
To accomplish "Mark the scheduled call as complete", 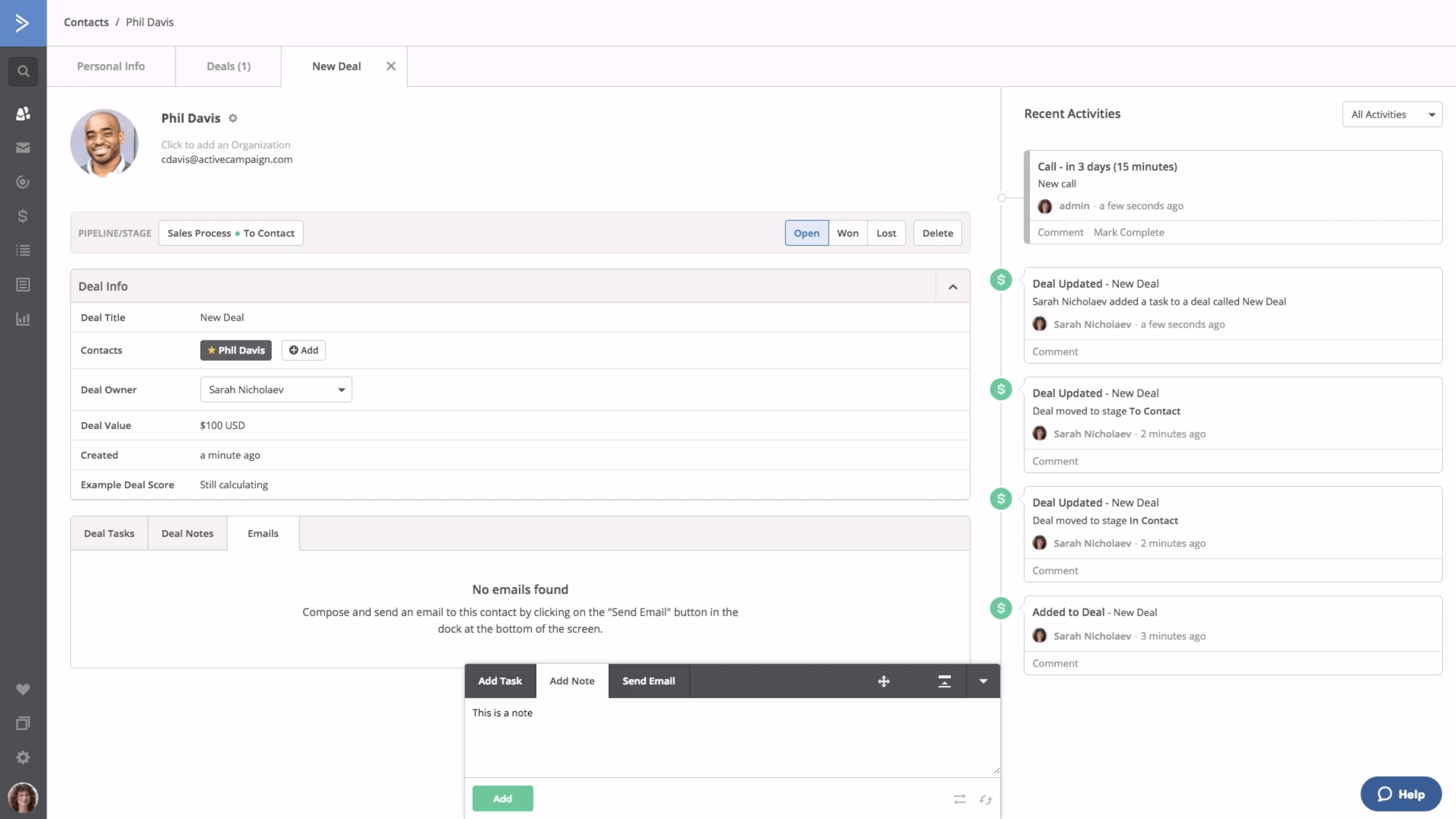I will point(1128,232).
